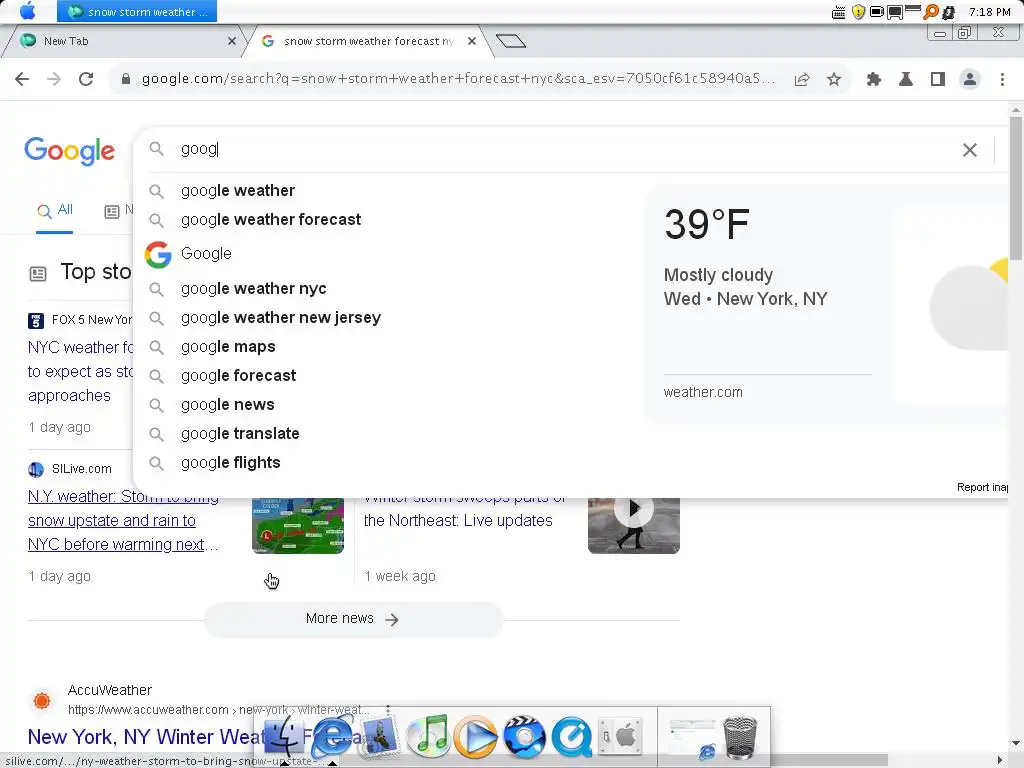Click into the Google search field

568,149
